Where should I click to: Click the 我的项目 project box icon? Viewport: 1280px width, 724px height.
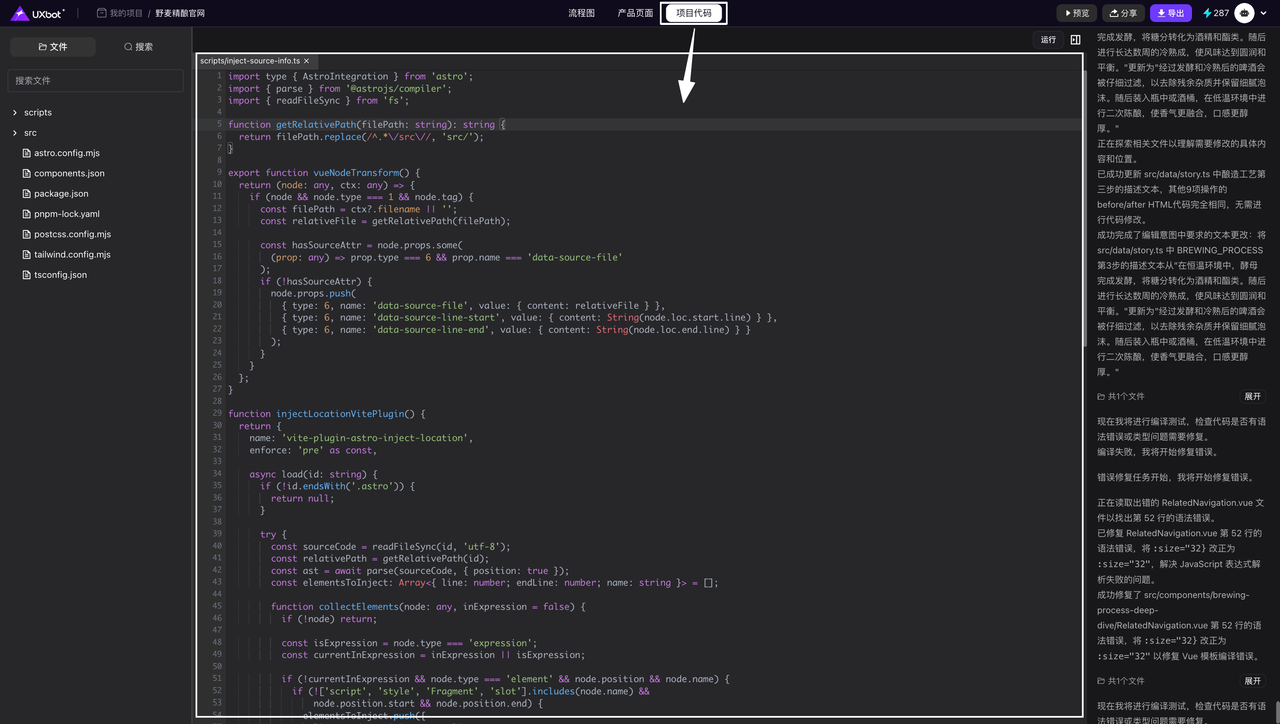pyautogui.click(x=101, y=13)
